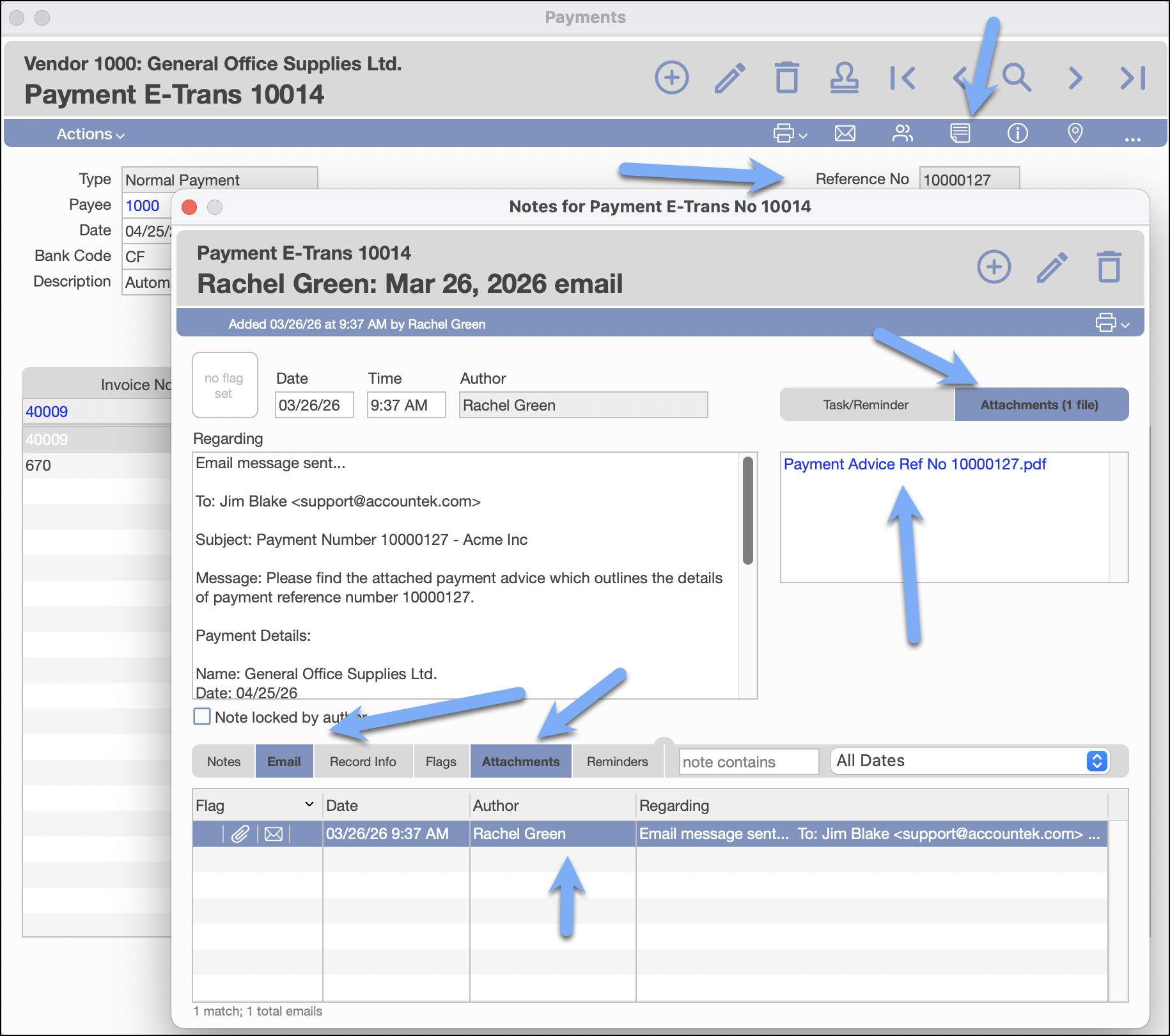Expand print options in Payments bar
The width and height of the screenshot is (1170, 1036).
tap(790, 133)
